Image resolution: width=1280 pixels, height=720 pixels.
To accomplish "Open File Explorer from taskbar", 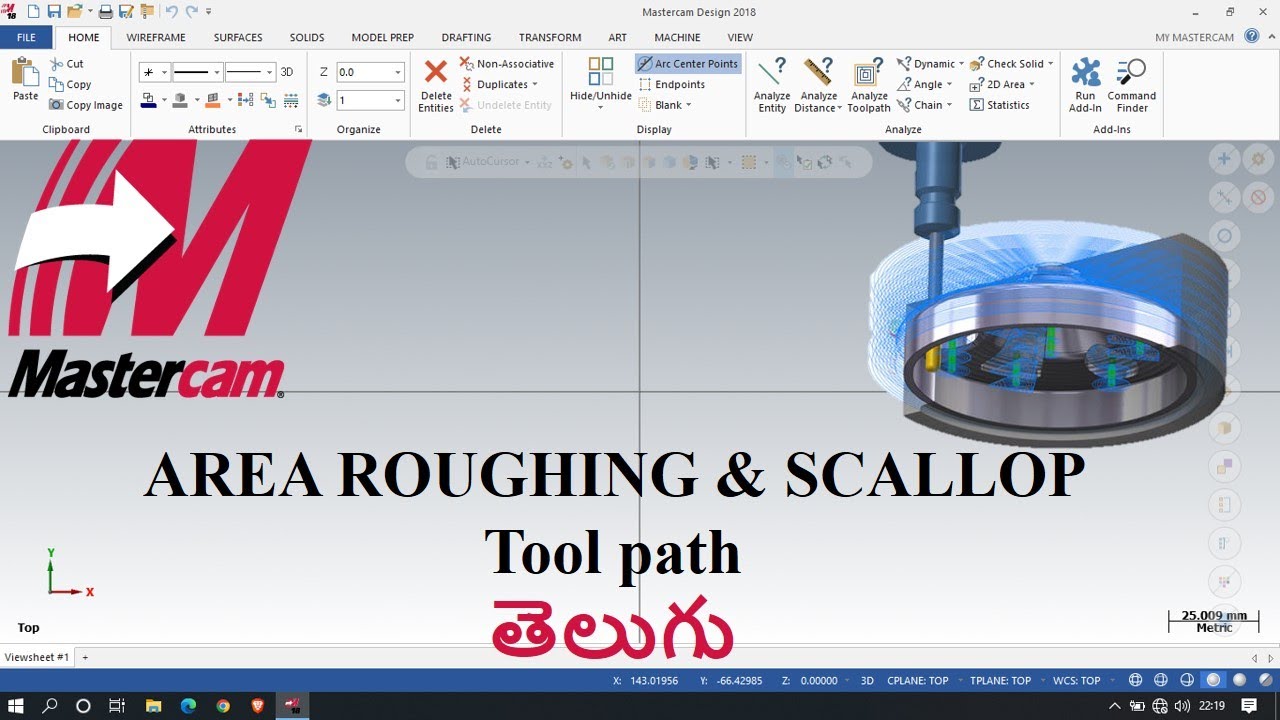I will (x=153, y=706).
